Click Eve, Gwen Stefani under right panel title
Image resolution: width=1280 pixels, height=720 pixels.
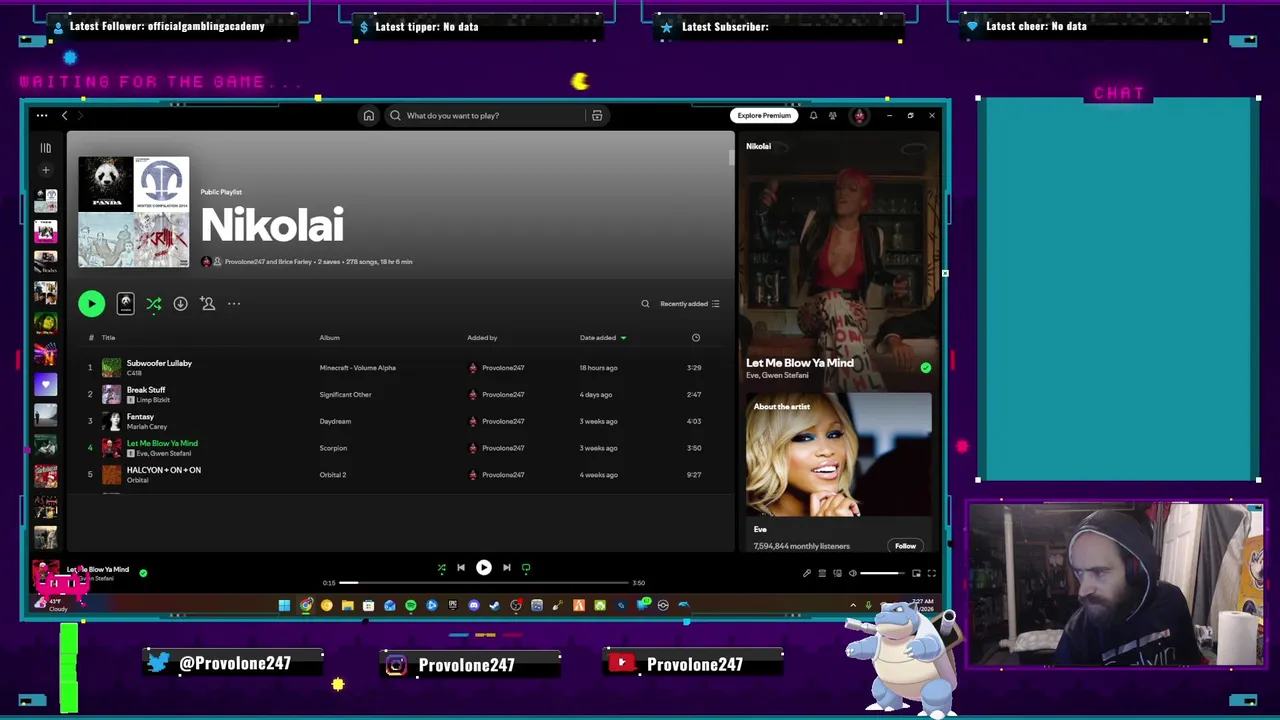777,376
